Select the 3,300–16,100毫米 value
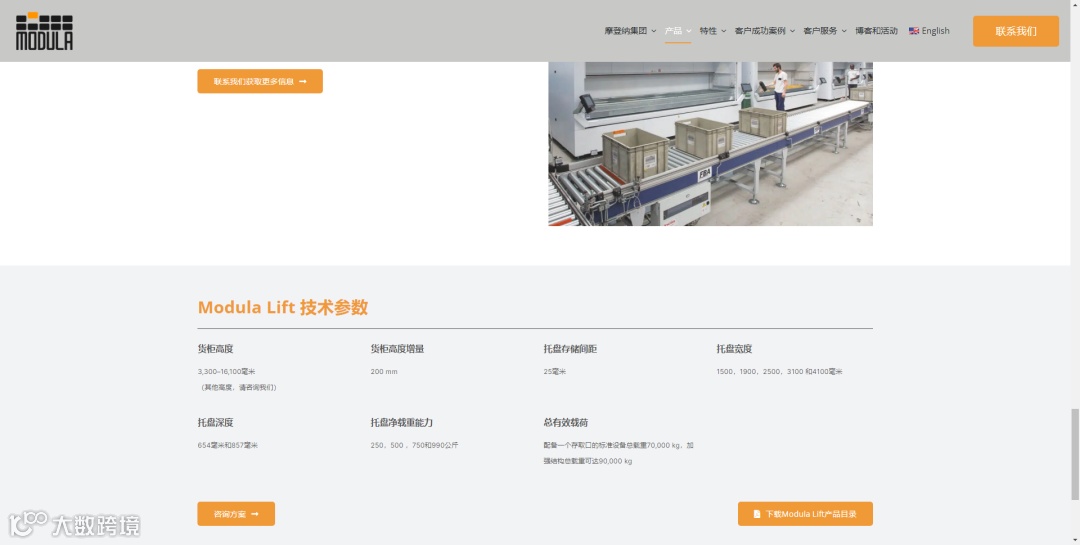Viewport: 1080px width, 545px height. [x=227, y=371]
